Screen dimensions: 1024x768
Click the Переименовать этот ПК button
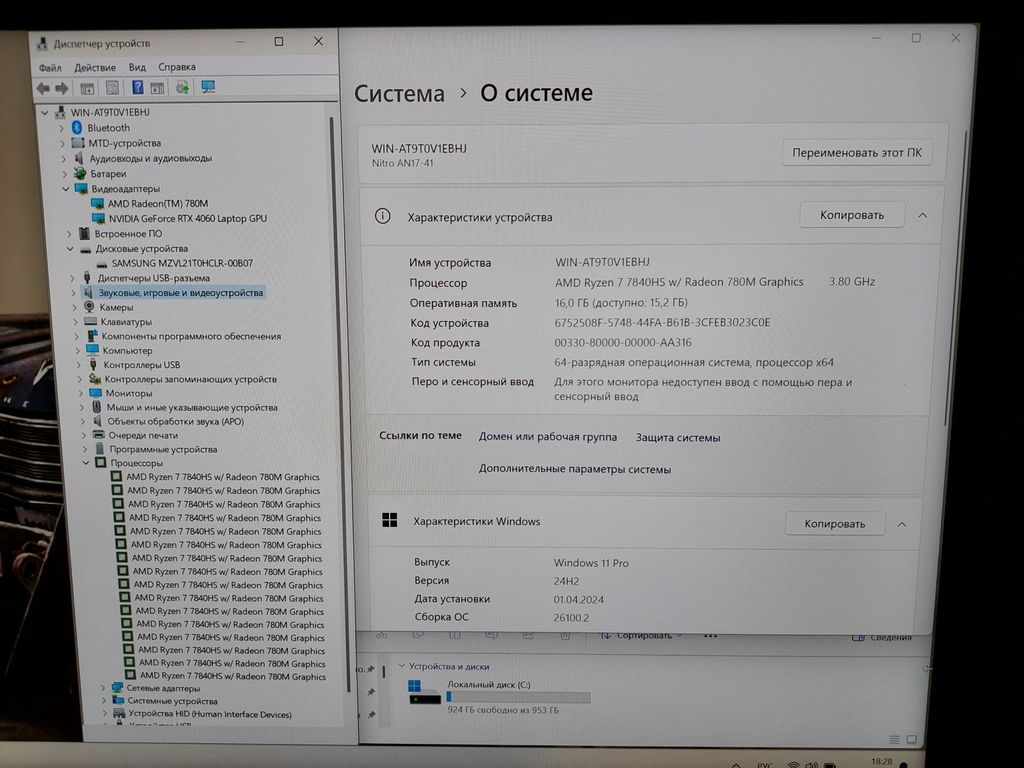pyautogui.click(x=857, y=153)
